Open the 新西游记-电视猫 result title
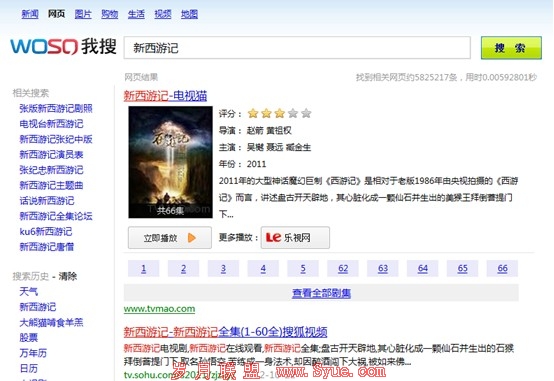The image size is (554, 381). (x=165, y=96)
